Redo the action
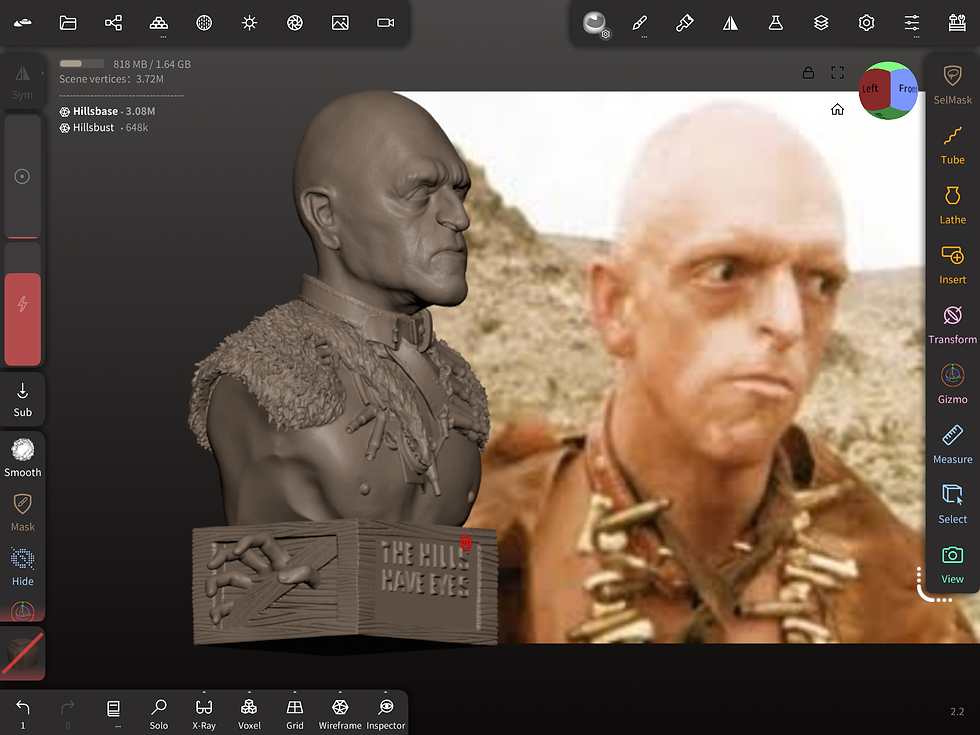980x735 pixels. click(68, 712)
